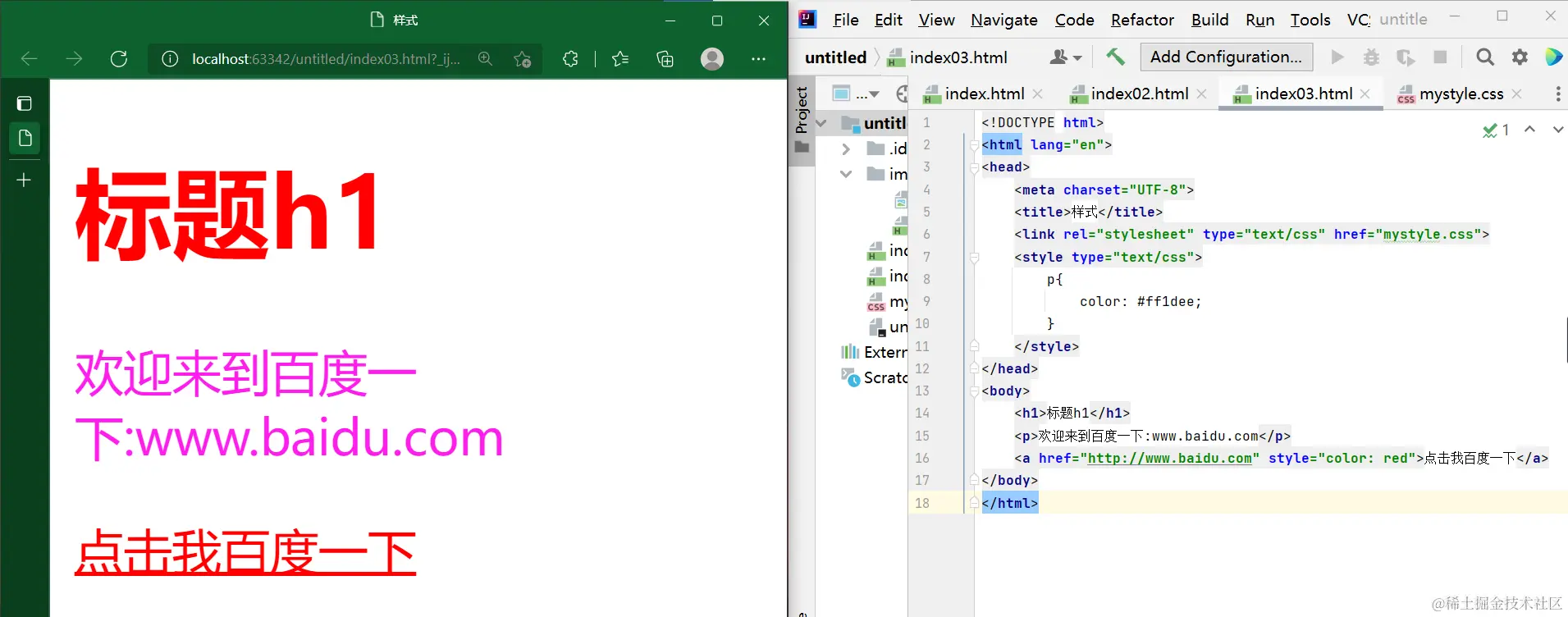Viewport: 1568px width, 617px height.
Task: Click the inspections checkmark widget showing 1
Action: 1496,130
